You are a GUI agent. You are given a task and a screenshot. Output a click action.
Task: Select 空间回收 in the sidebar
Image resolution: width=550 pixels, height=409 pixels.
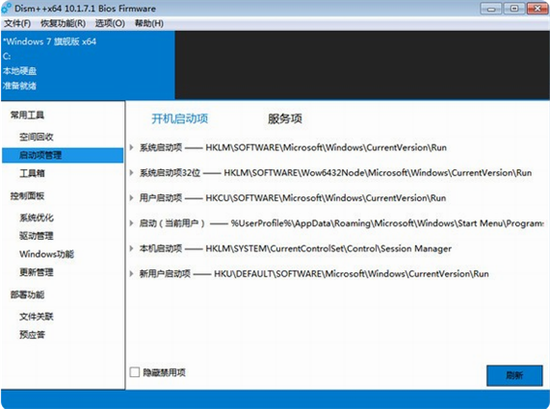pyautogui.click(x=36, y=137)
